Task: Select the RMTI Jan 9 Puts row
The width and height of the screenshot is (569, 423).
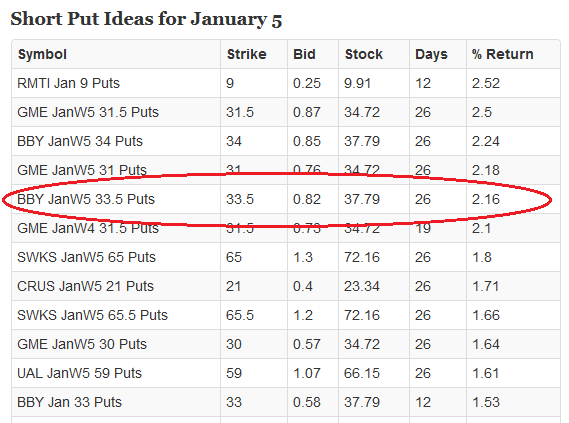Action: click(x=286, y=83)
